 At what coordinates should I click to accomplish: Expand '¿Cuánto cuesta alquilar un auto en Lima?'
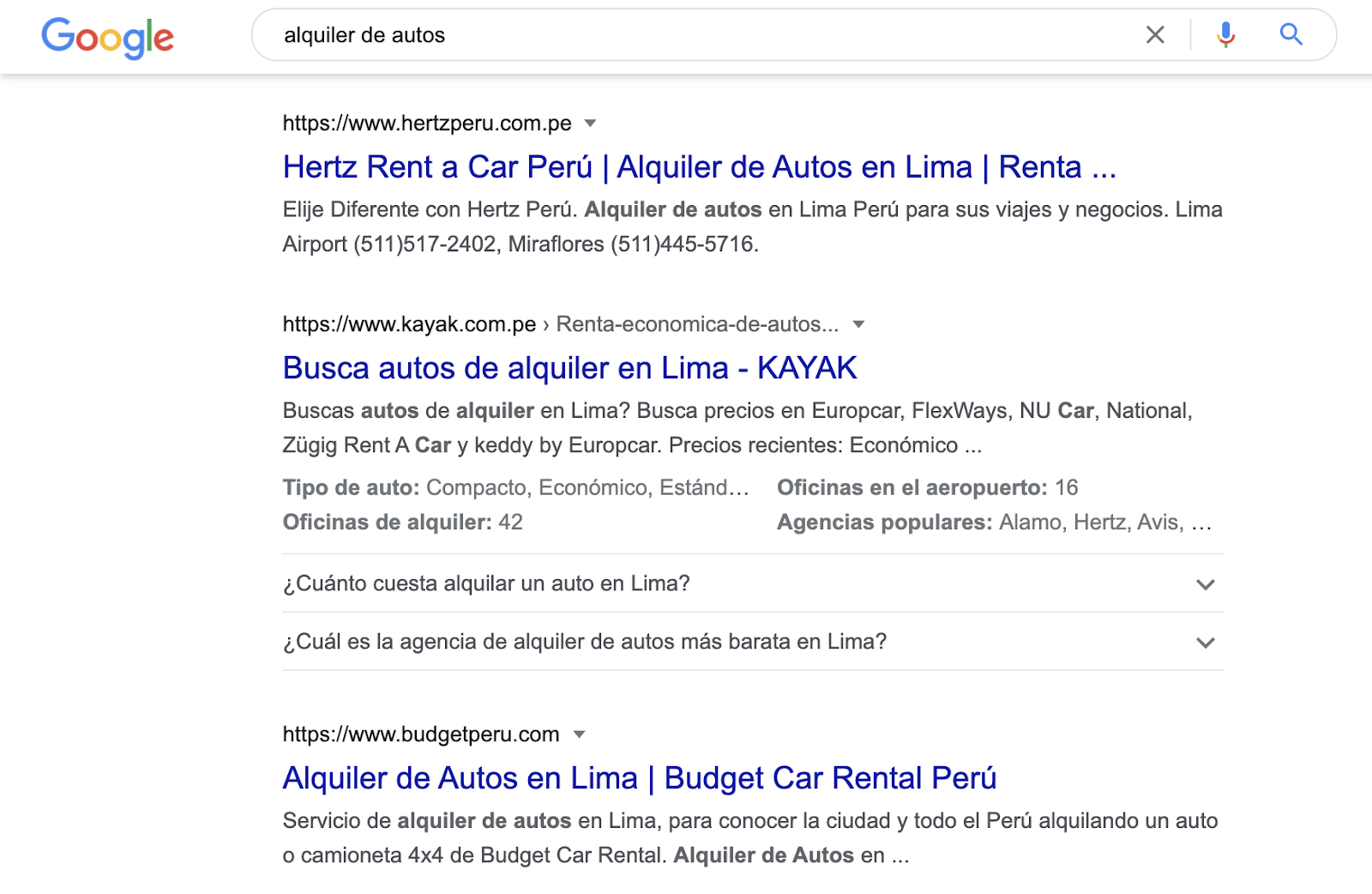[x=753, y=583]
